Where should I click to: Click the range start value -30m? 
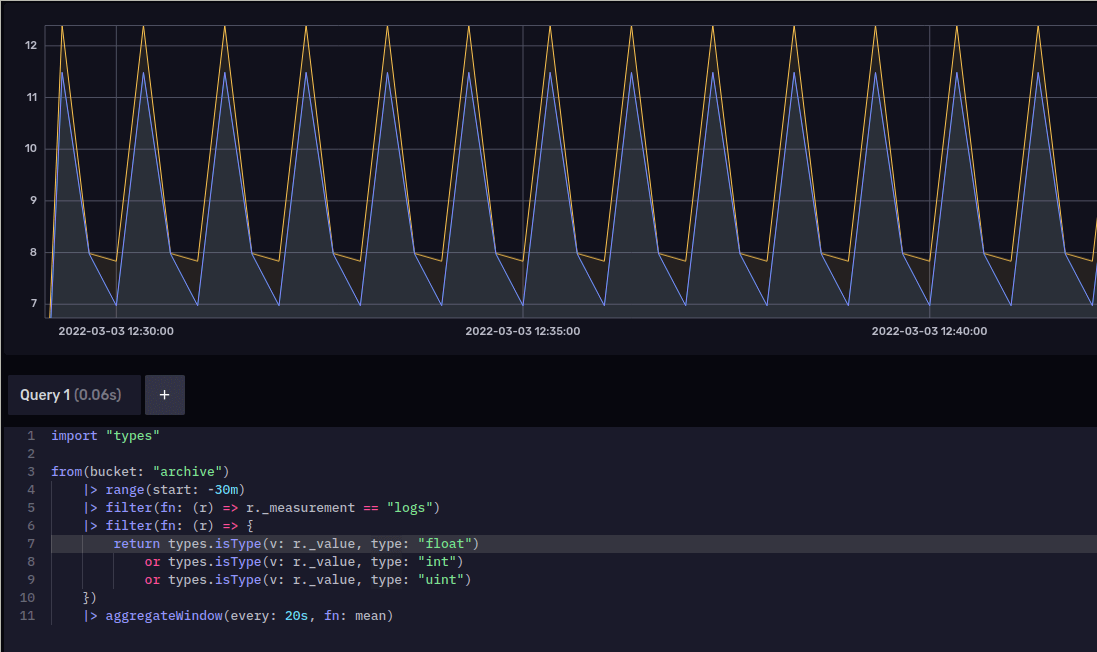[223, 489]
